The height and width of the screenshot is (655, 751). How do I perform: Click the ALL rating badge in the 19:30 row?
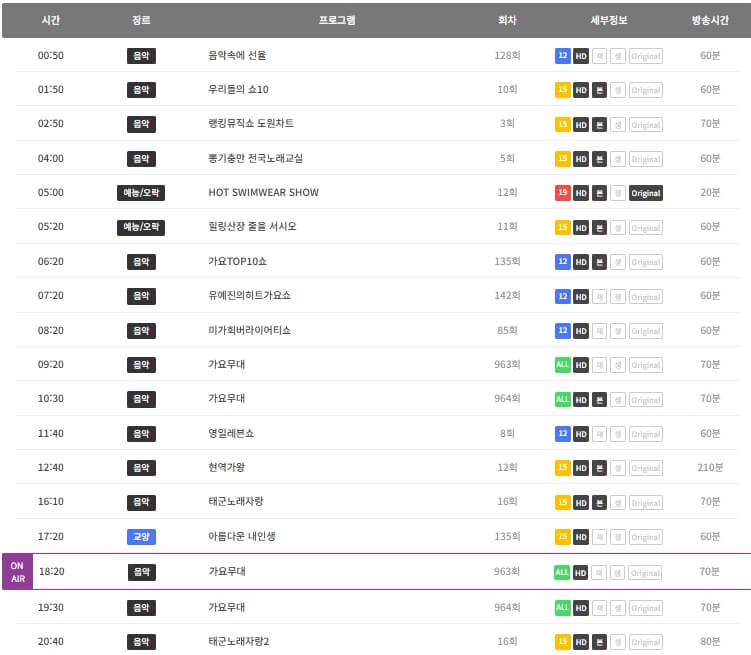click(x=562, y=608)
